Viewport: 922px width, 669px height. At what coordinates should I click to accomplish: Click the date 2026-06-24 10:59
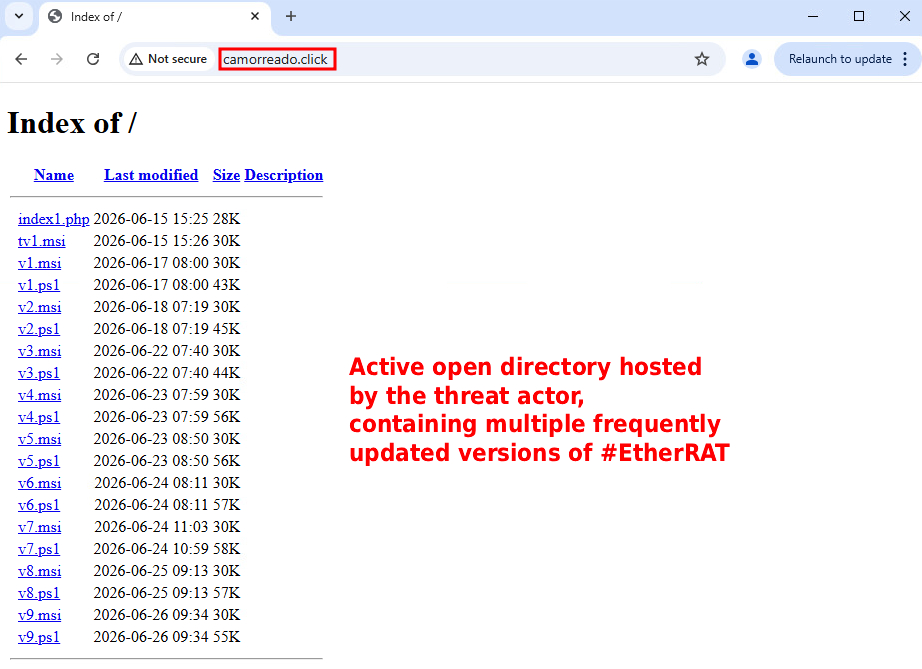(151, 549)
